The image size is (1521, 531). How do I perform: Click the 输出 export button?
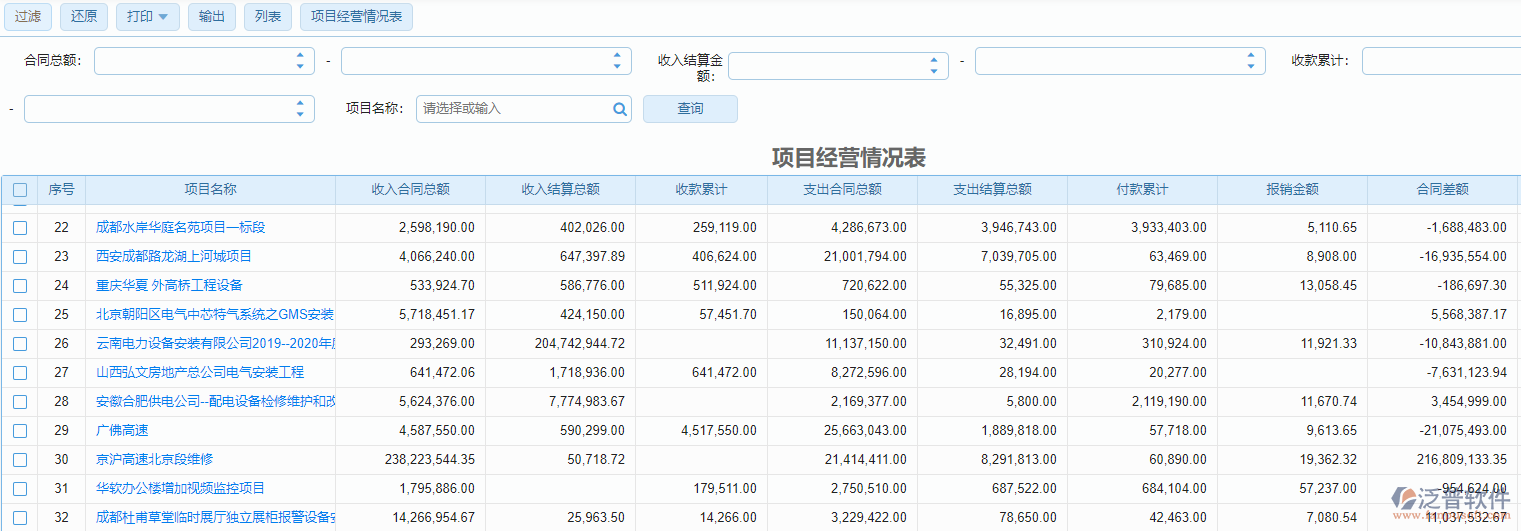coord(212,17)
